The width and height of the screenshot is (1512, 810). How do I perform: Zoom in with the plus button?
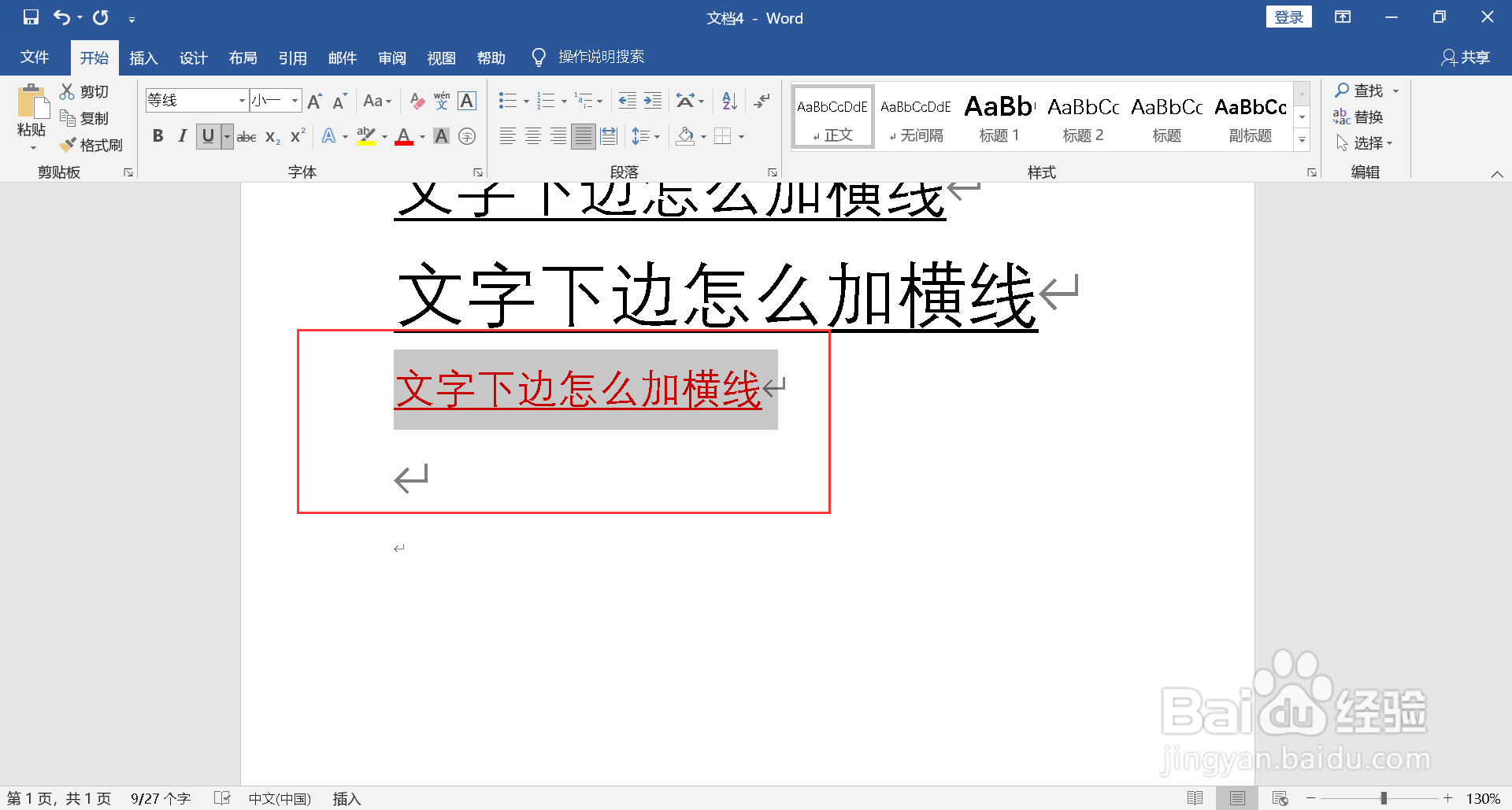click(x=1447, y=798)
